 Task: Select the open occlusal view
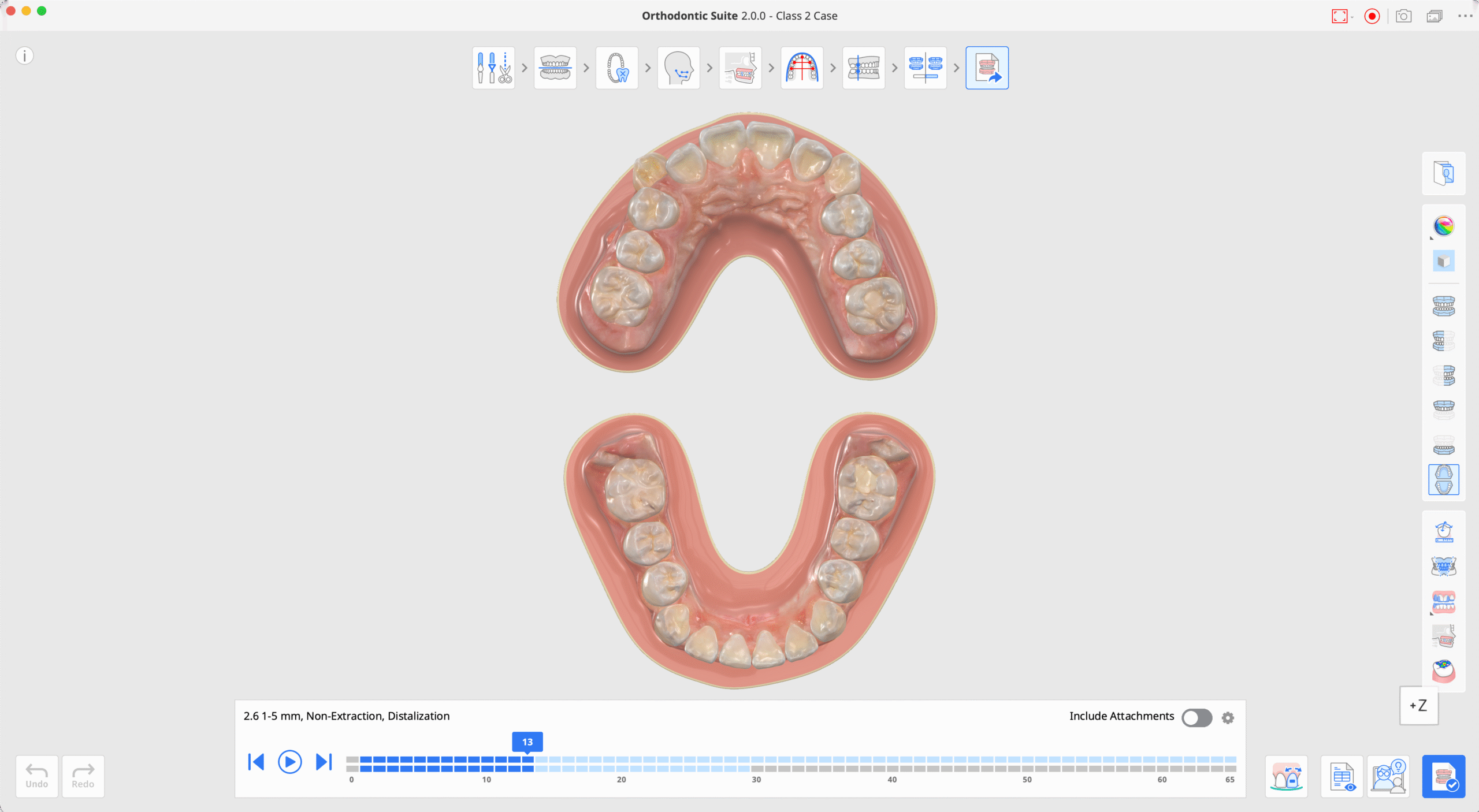1444,479
